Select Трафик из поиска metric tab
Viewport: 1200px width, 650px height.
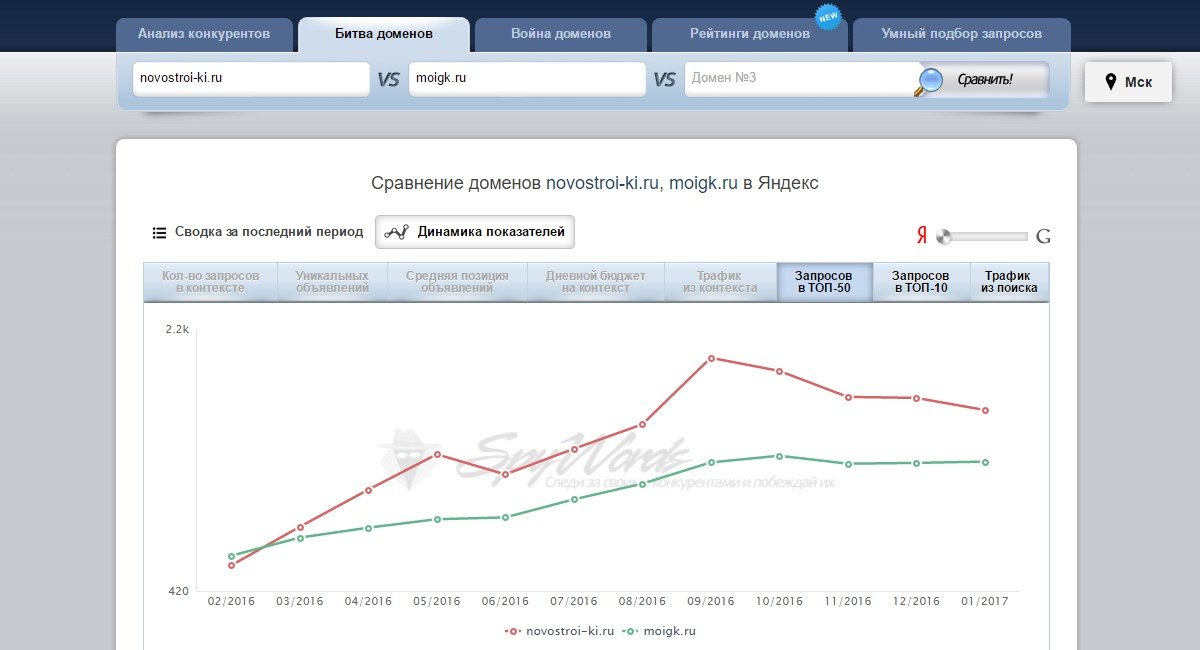pyautogui.click(x=1009, y=282)
